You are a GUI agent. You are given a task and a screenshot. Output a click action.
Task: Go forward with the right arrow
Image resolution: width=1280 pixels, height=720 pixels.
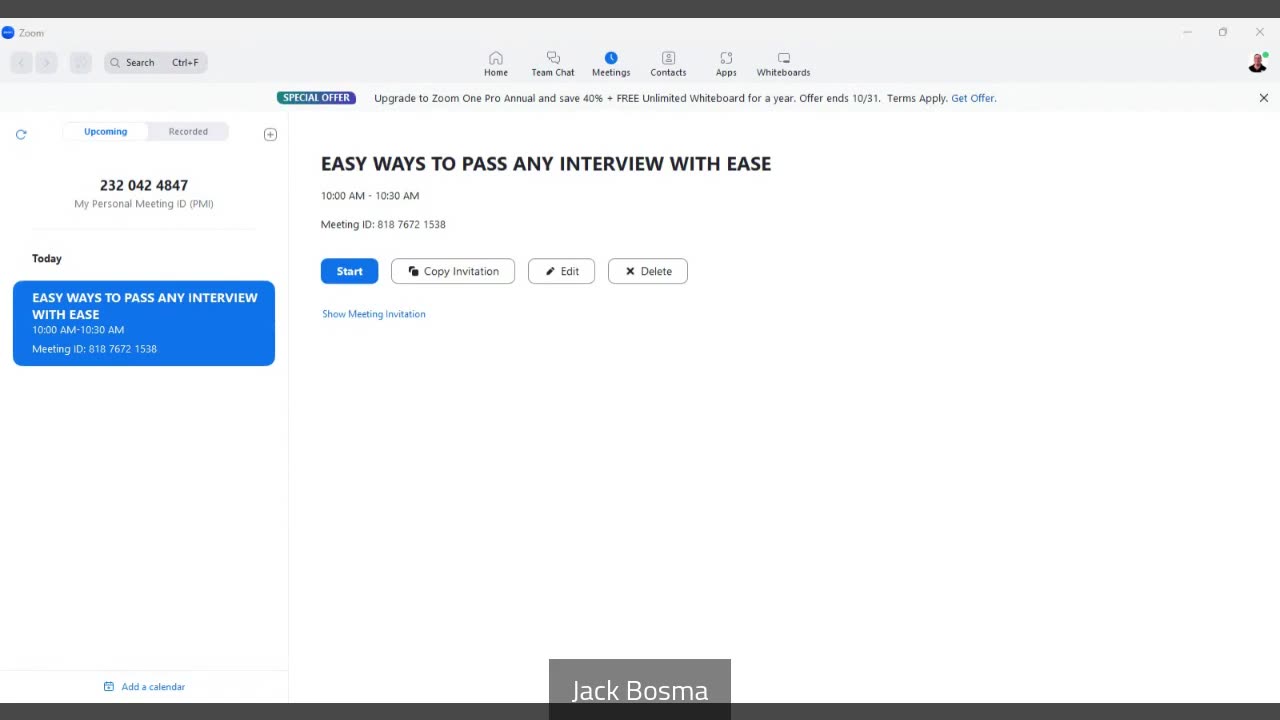tap(46, 62)
